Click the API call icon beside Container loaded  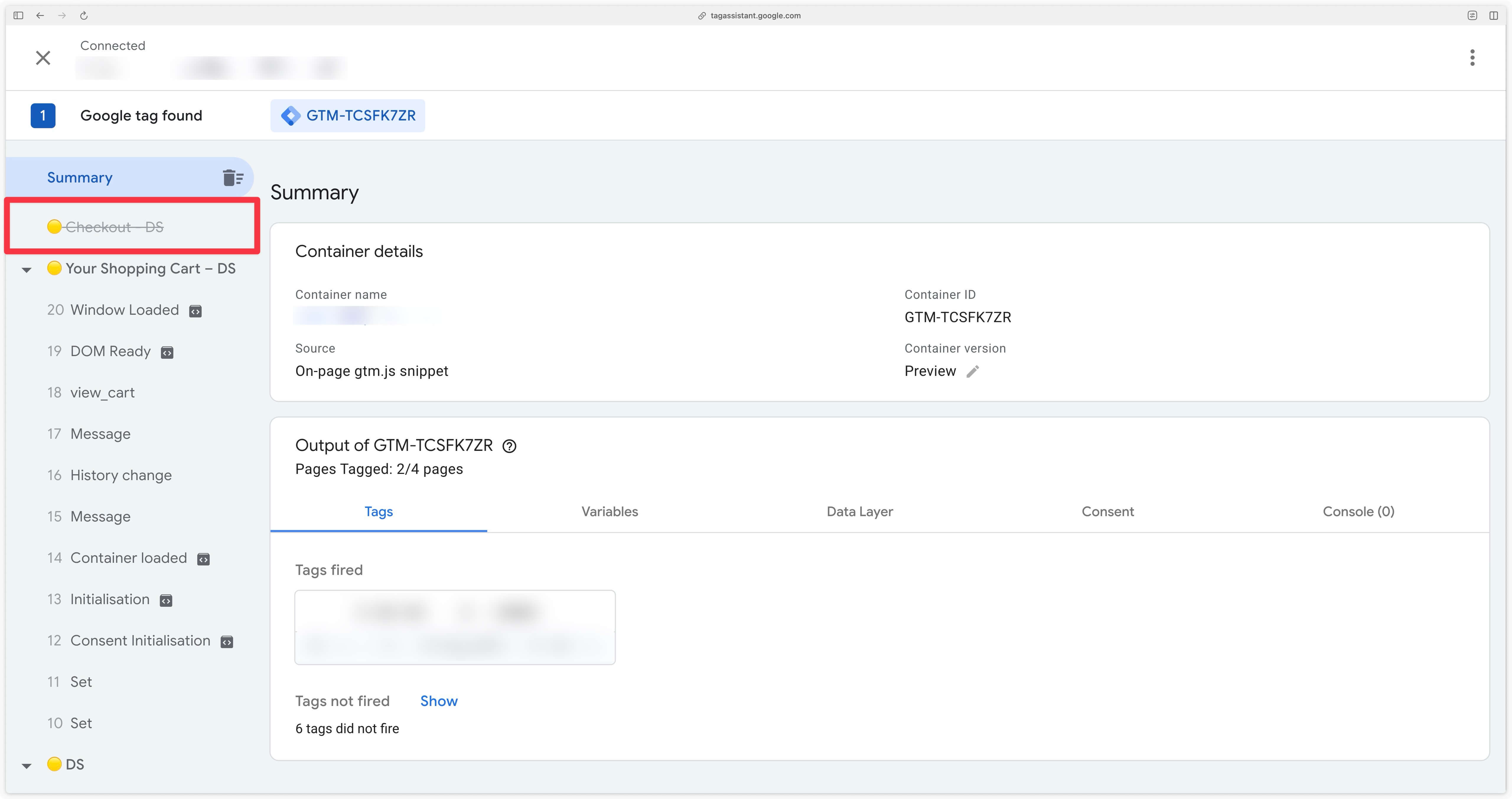click(204, 560)
